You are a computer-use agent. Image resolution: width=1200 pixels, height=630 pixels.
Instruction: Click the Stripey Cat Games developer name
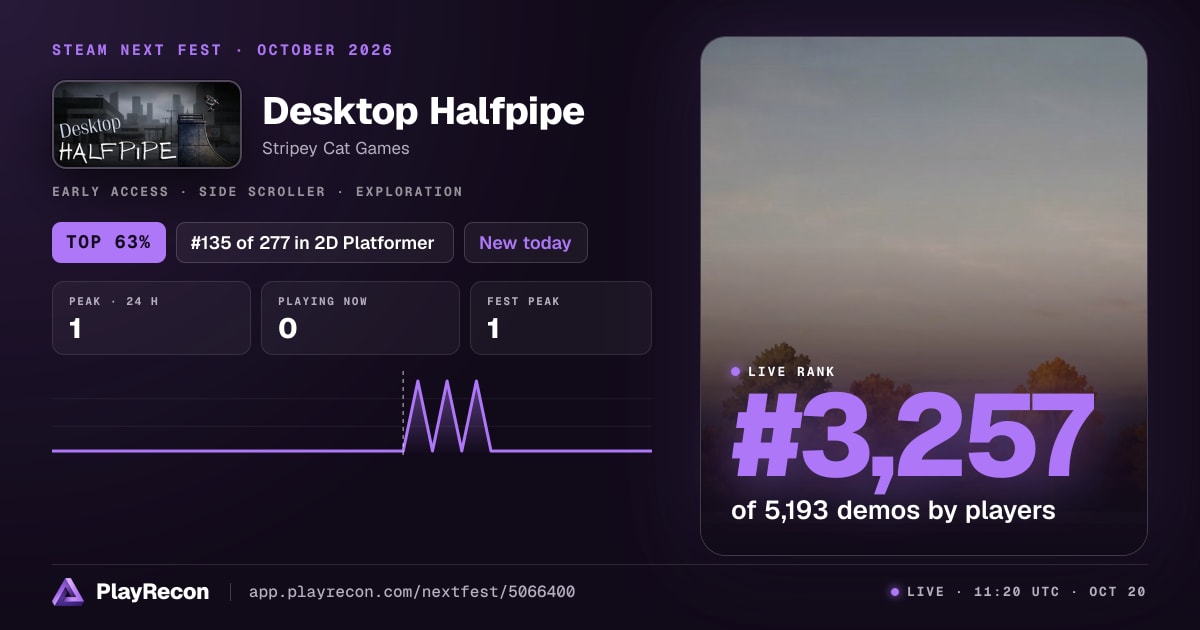(336, 148)
